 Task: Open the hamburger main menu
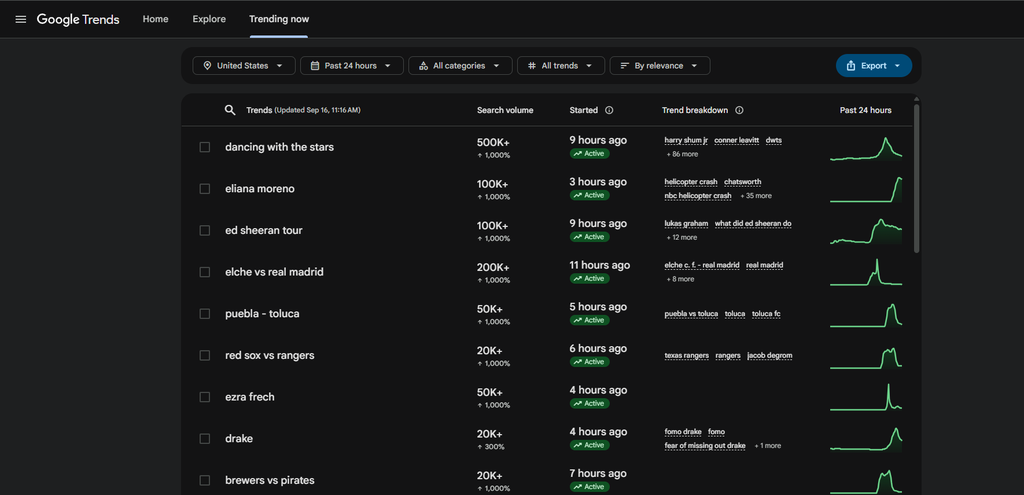21,20
